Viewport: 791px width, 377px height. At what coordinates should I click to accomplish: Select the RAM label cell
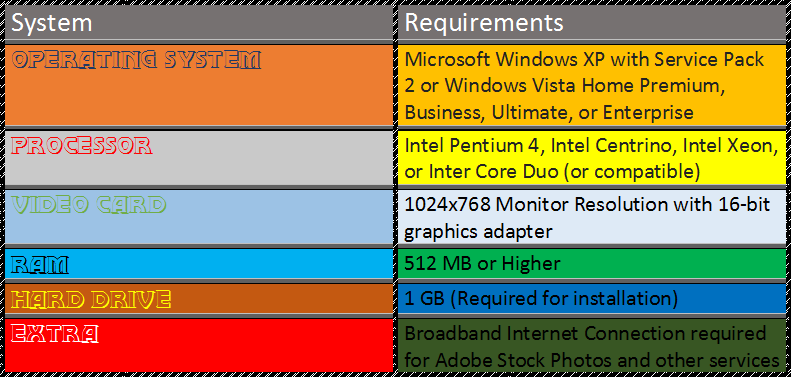click(x=199, y=263)
